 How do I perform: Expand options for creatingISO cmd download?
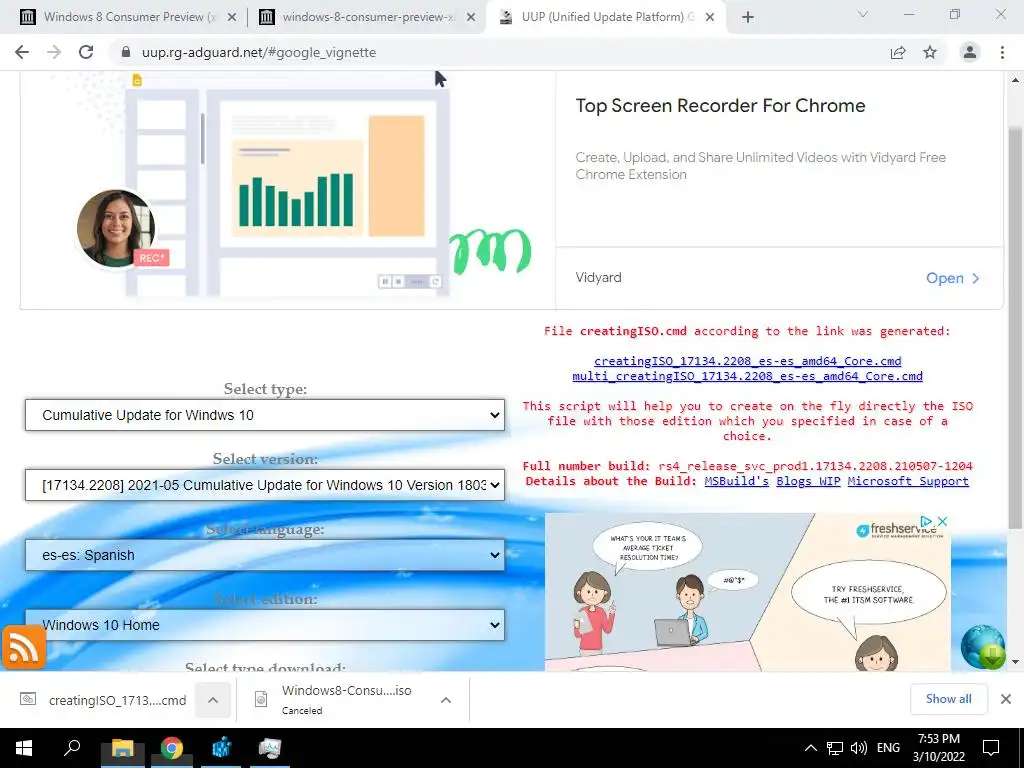coord(213,700)
